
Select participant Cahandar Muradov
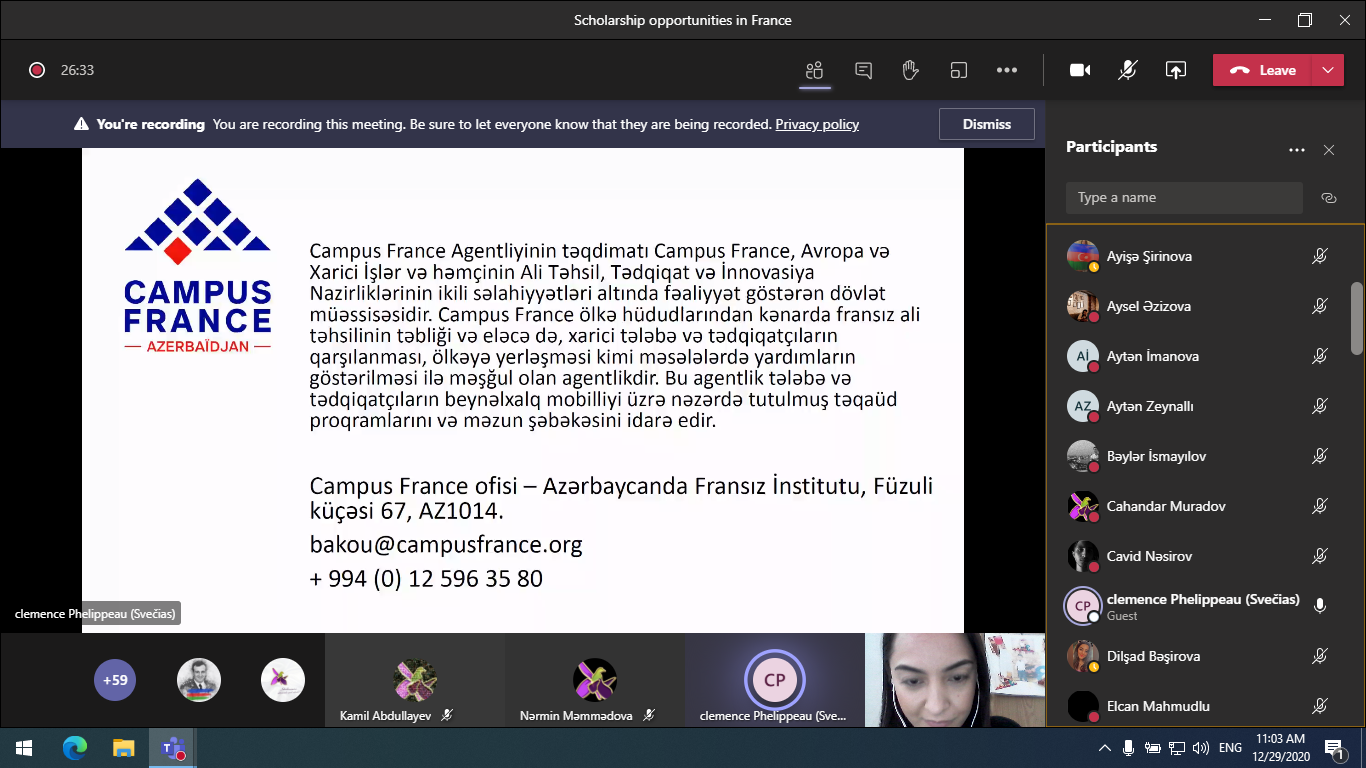pyautogui.click(x=1196, y=506)
